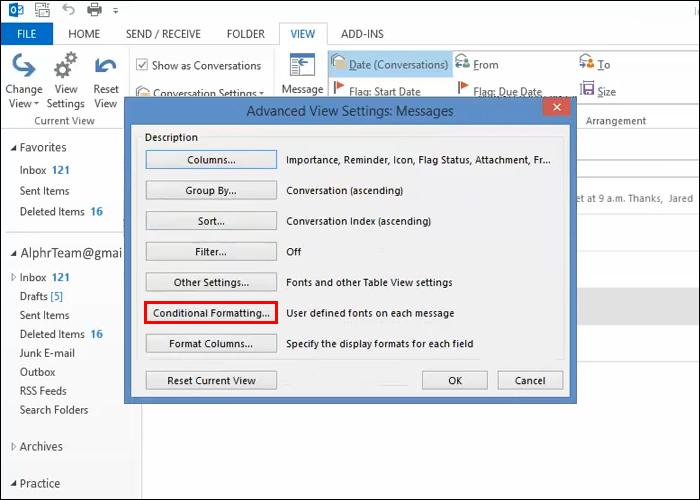Arrange by Flag: Start Date

[378, 91]
